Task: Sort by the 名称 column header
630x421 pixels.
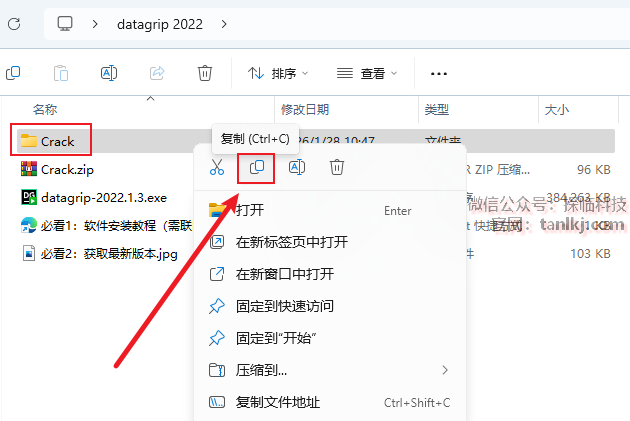Action: click(x=45, y=109)
